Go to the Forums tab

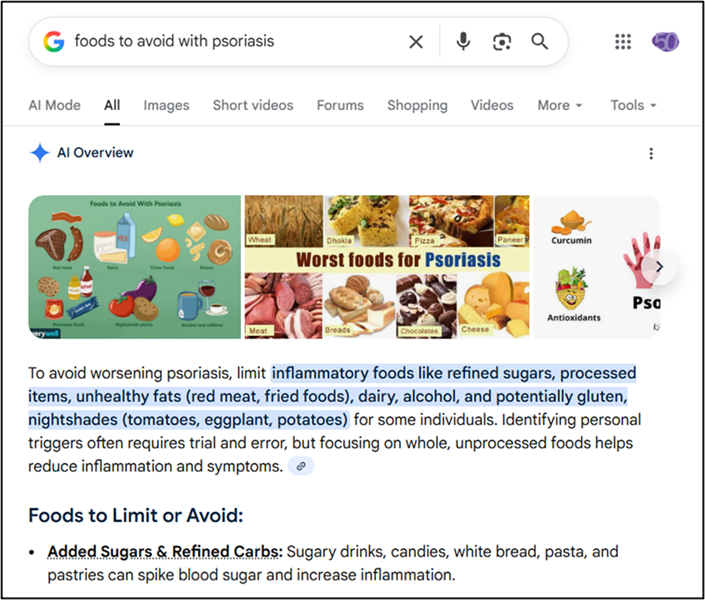click(340, 105)
